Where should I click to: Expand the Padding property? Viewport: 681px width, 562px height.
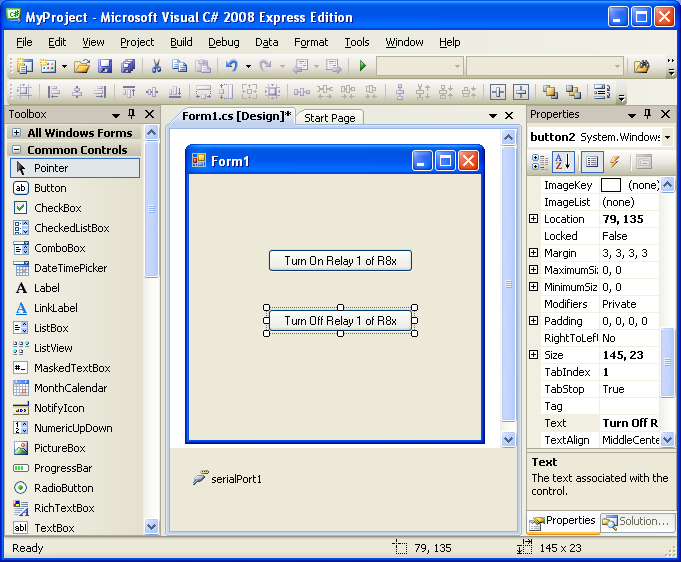(533, 321)
